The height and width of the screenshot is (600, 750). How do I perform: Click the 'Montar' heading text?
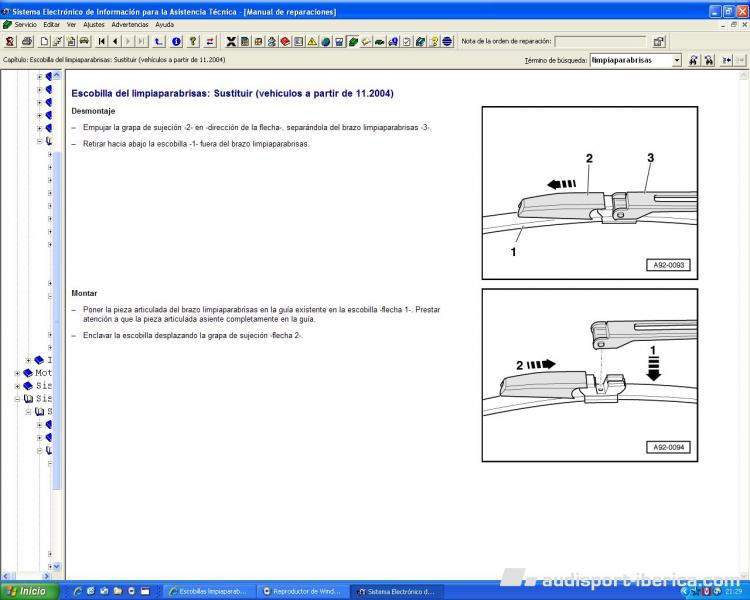tap(84, 293)
